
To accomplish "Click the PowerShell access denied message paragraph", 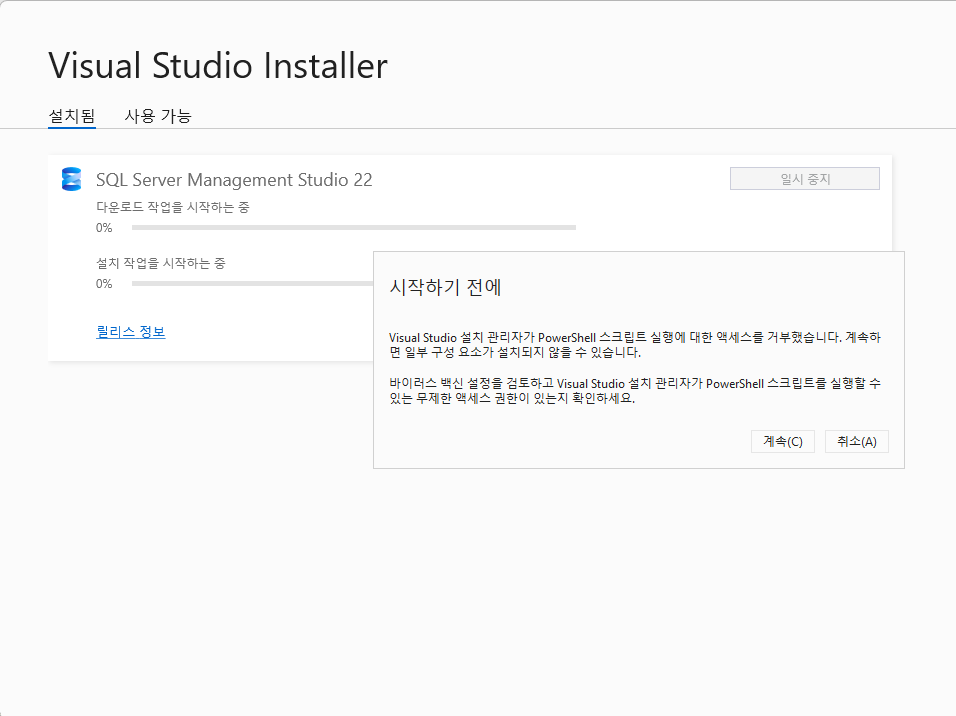I will click(635, 345).
